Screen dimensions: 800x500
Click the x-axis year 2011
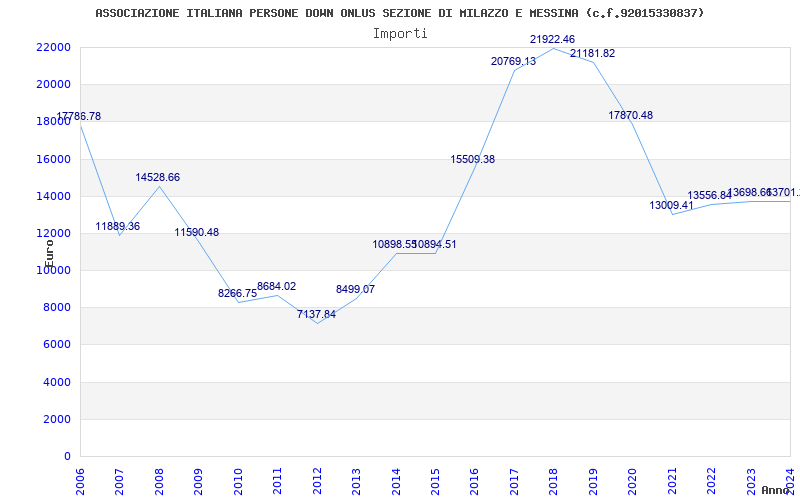(278, 481)
